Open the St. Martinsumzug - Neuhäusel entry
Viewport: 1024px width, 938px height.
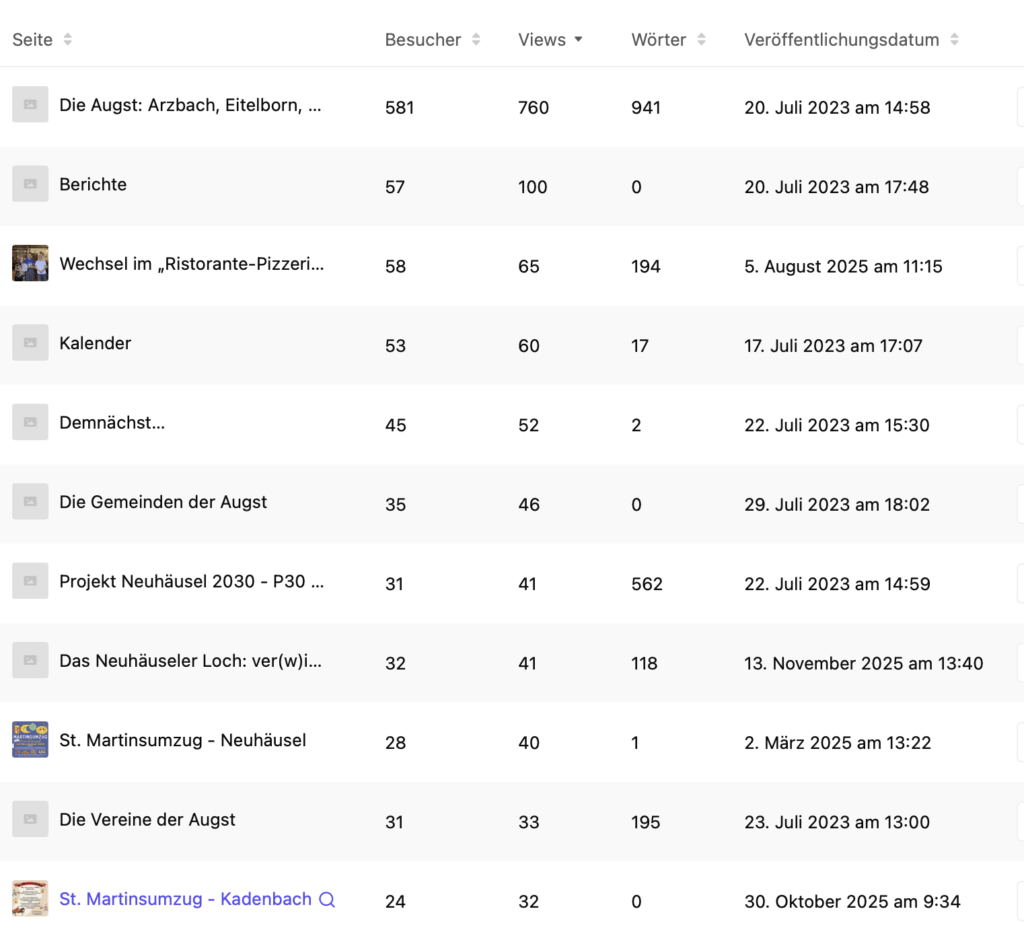tap(182, 741)
